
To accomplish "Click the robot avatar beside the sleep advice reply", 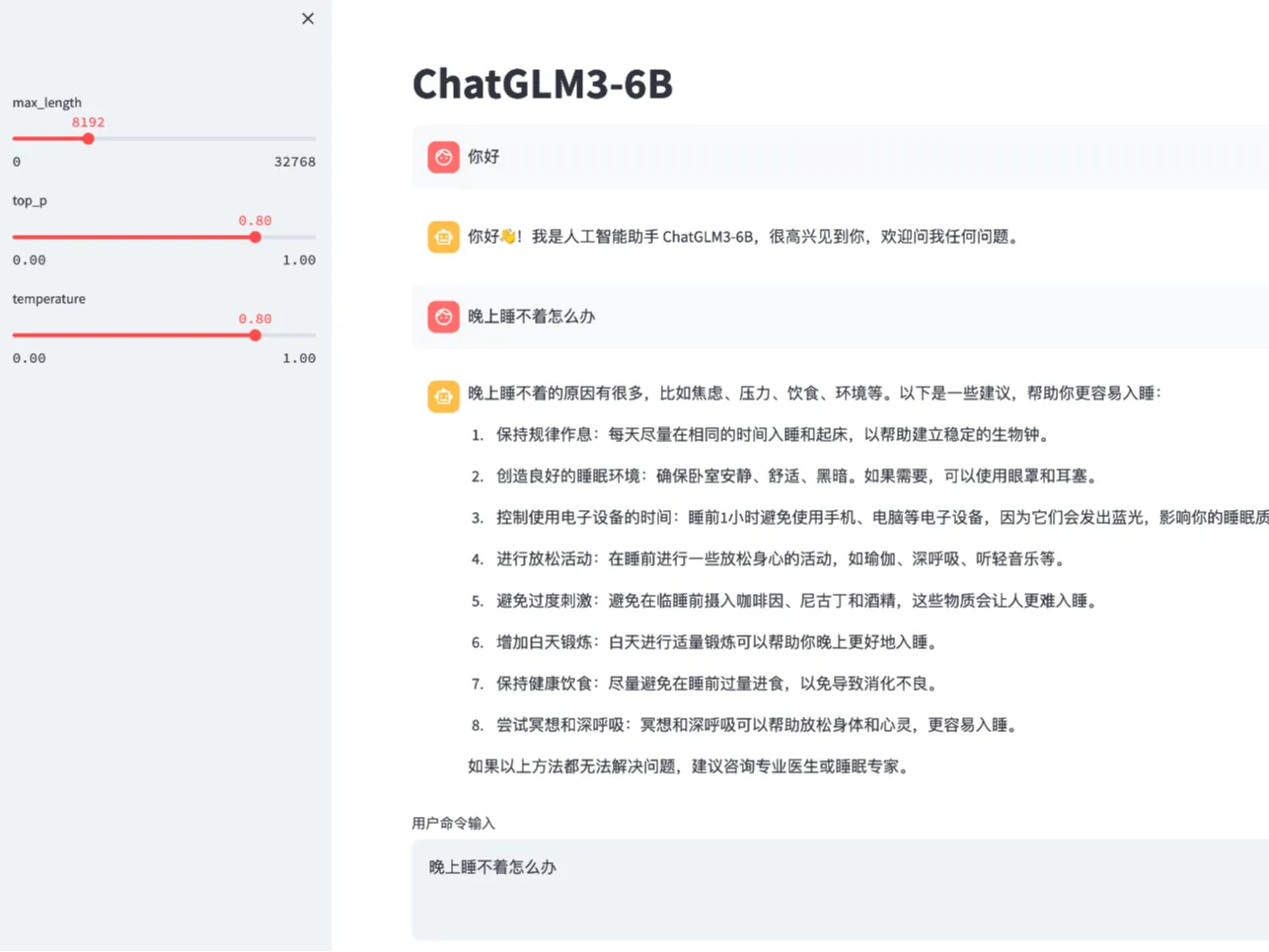I will [443, 397].
